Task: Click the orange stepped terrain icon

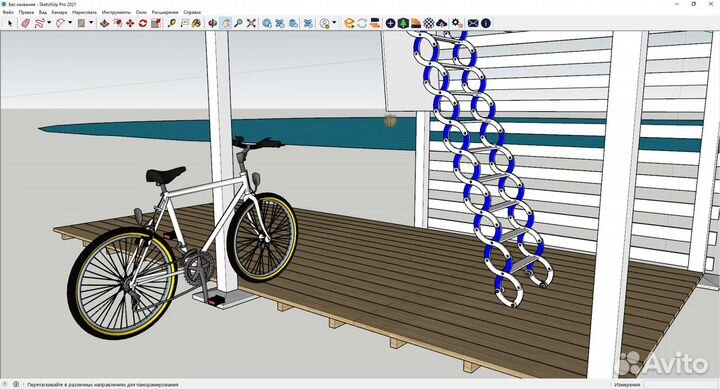Action: (416, 23)
